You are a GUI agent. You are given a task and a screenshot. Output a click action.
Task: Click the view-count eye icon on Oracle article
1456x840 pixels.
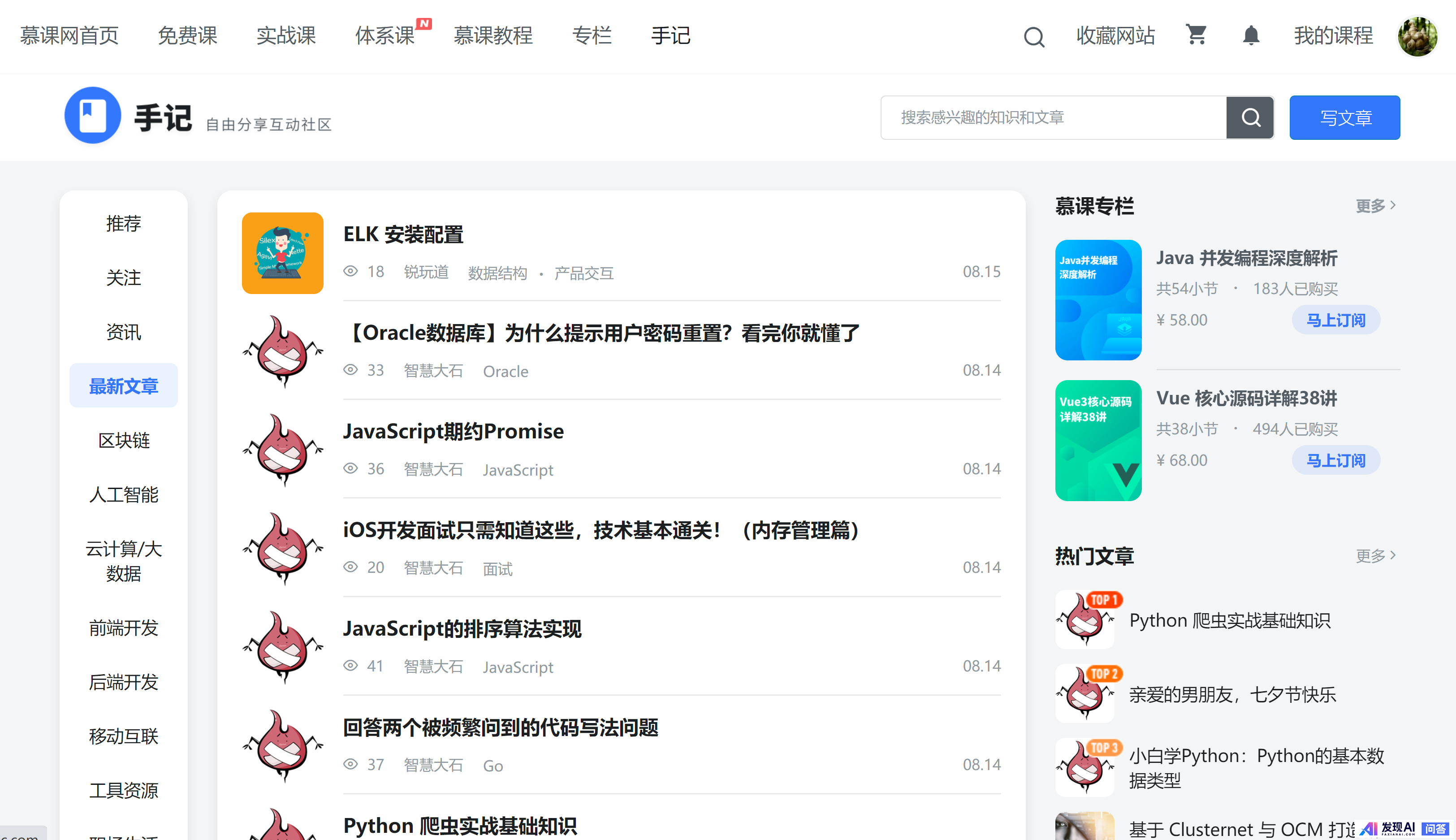[350, 370]
